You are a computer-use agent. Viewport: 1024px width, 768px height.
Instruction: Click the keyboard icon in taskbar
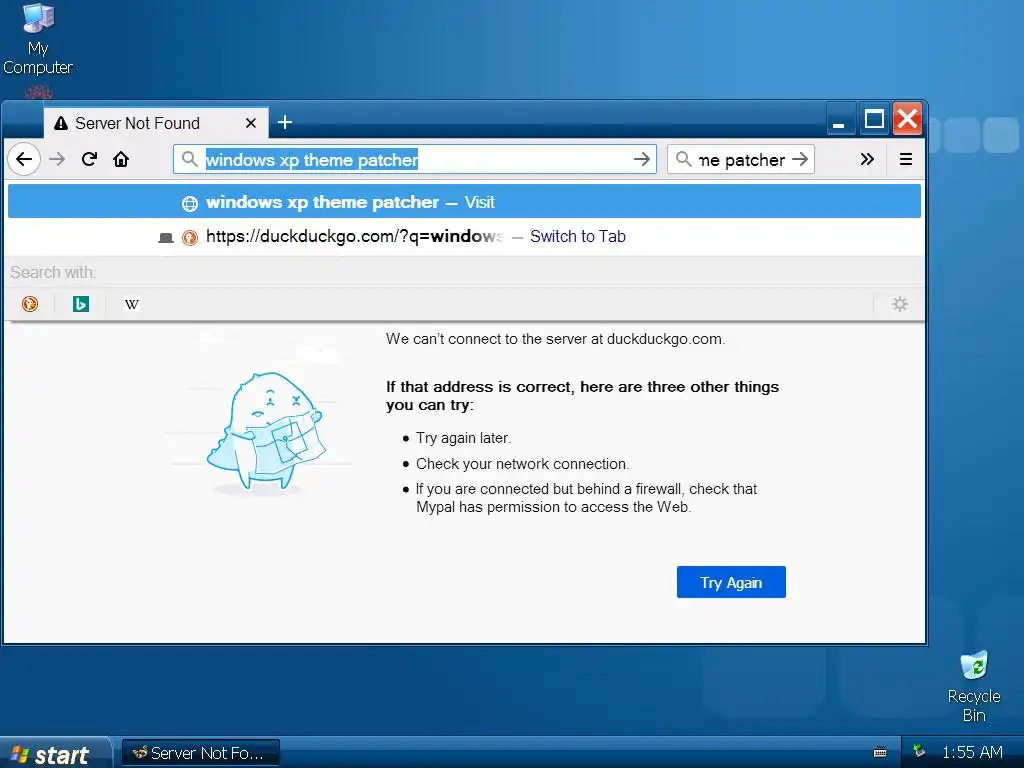[x=880, y=752]
